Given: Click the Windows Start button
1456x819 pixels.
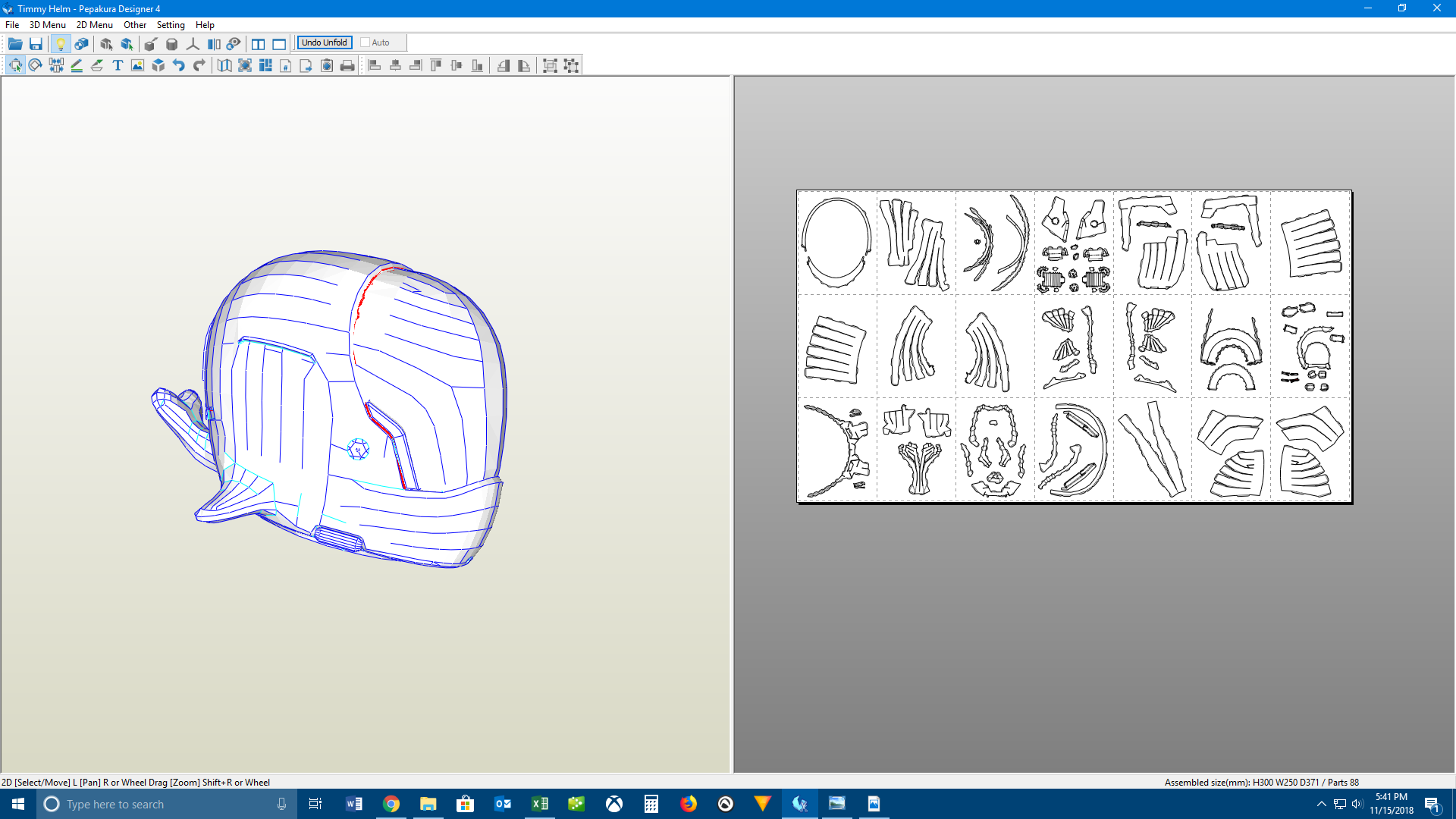Looking at the screenshot, I should coord(18,804).
